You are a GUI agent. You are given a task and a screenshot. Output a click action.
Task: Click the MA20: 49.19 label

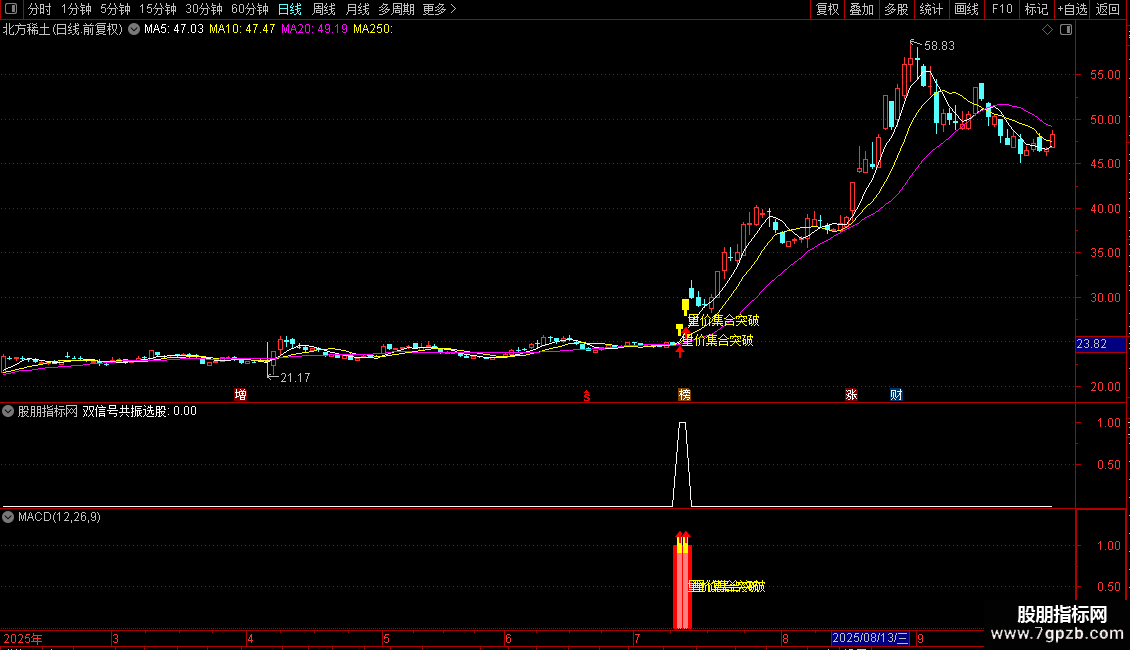[x=314, y=30]
